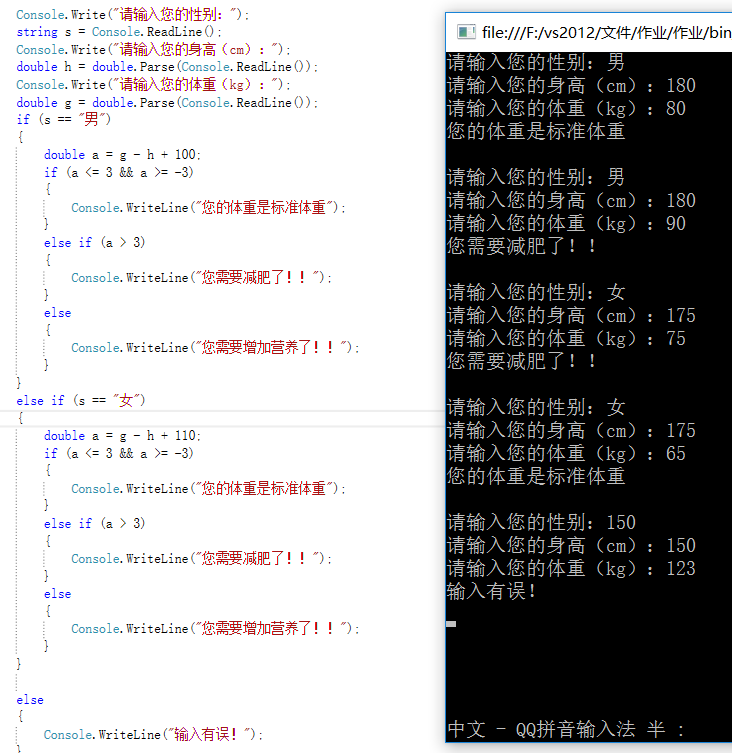Viewport: 732px width, 753px height.
Task: Click the console output 您的体重是标准体重 directly below weight 80
Action: pyautogui.click(x=536, y=132)
